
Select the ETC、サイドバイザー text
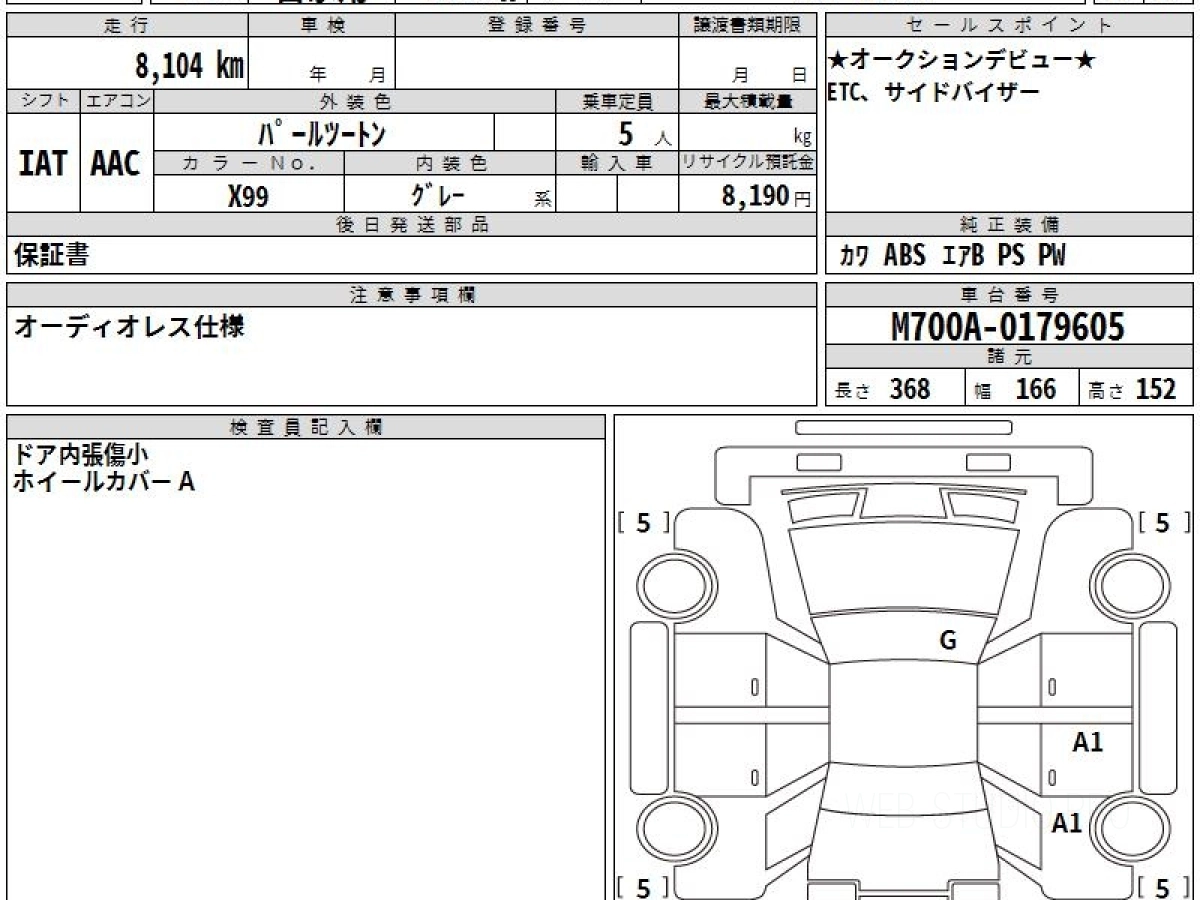(x=933, y=93)
